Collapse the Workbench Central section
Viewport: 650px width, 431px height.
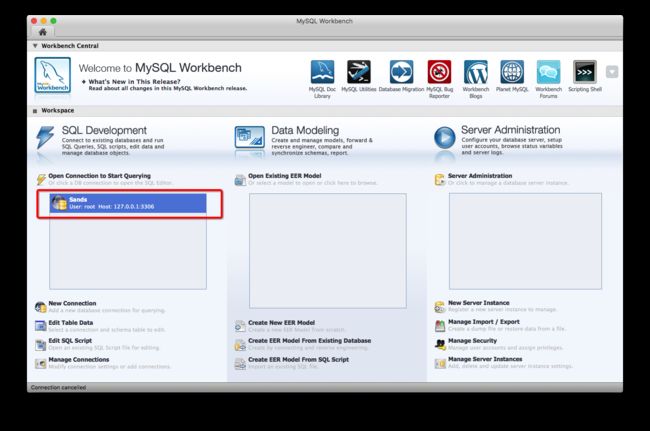click(x=35, y=46)
